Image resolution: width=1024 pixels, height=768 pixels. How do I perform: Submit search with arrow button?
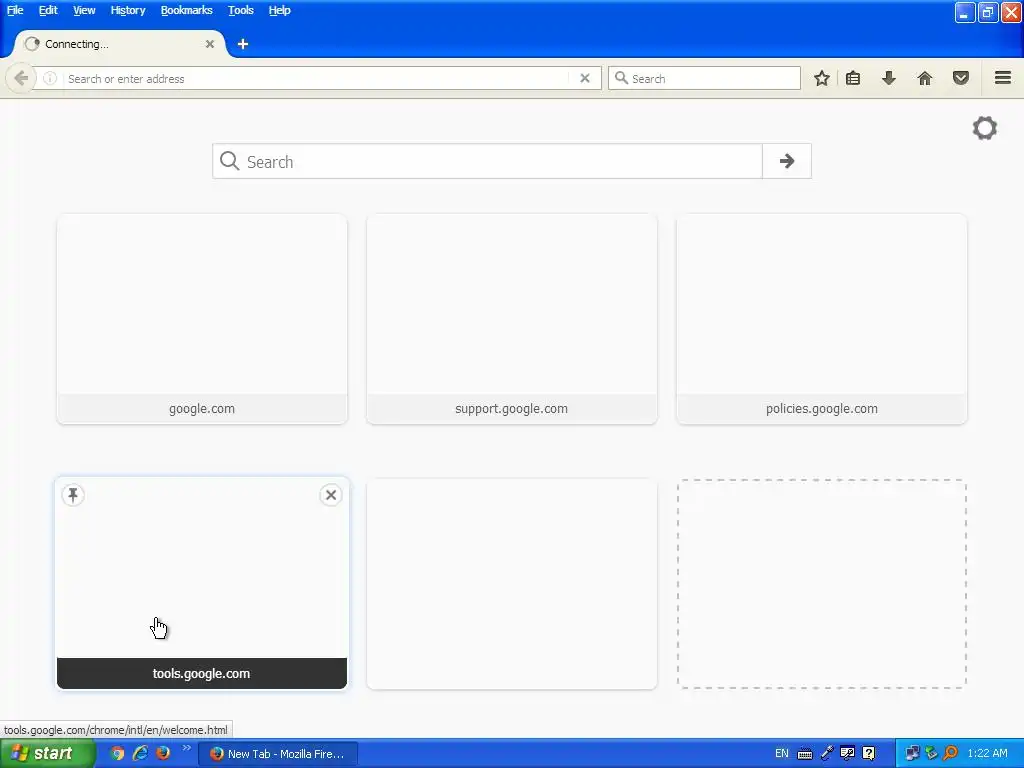coord(787,161)
